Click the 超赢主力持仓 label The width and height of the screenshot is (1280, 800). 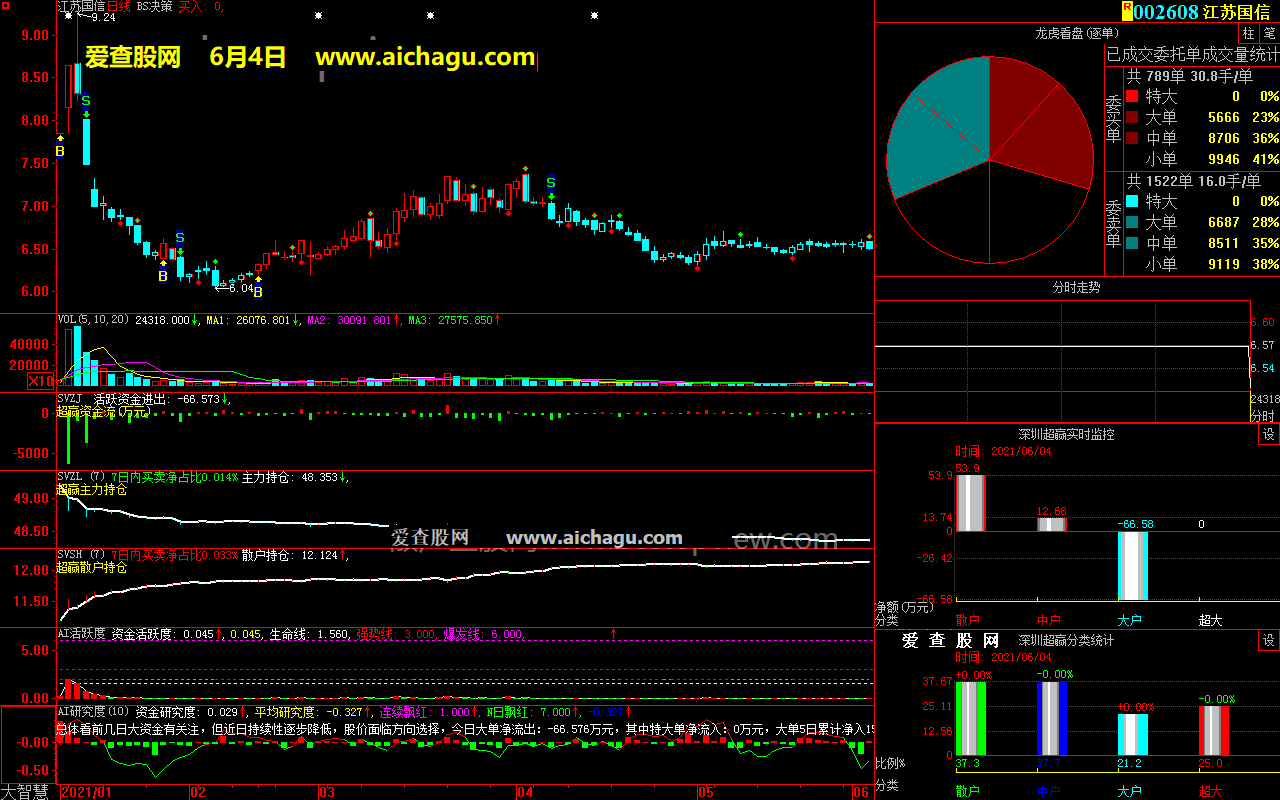coord(91,490)
